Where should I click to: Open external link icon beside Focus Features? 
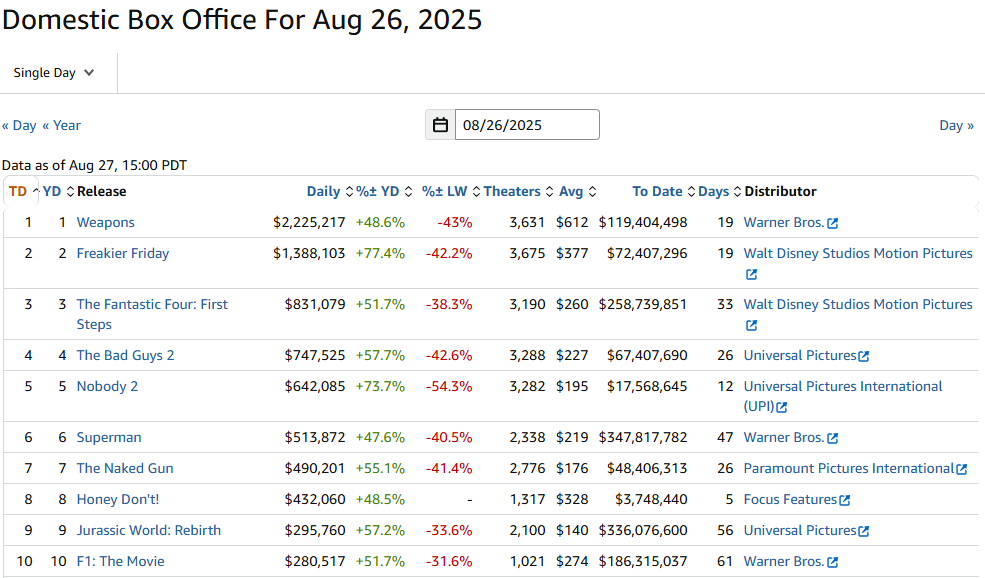click(845, 501)
